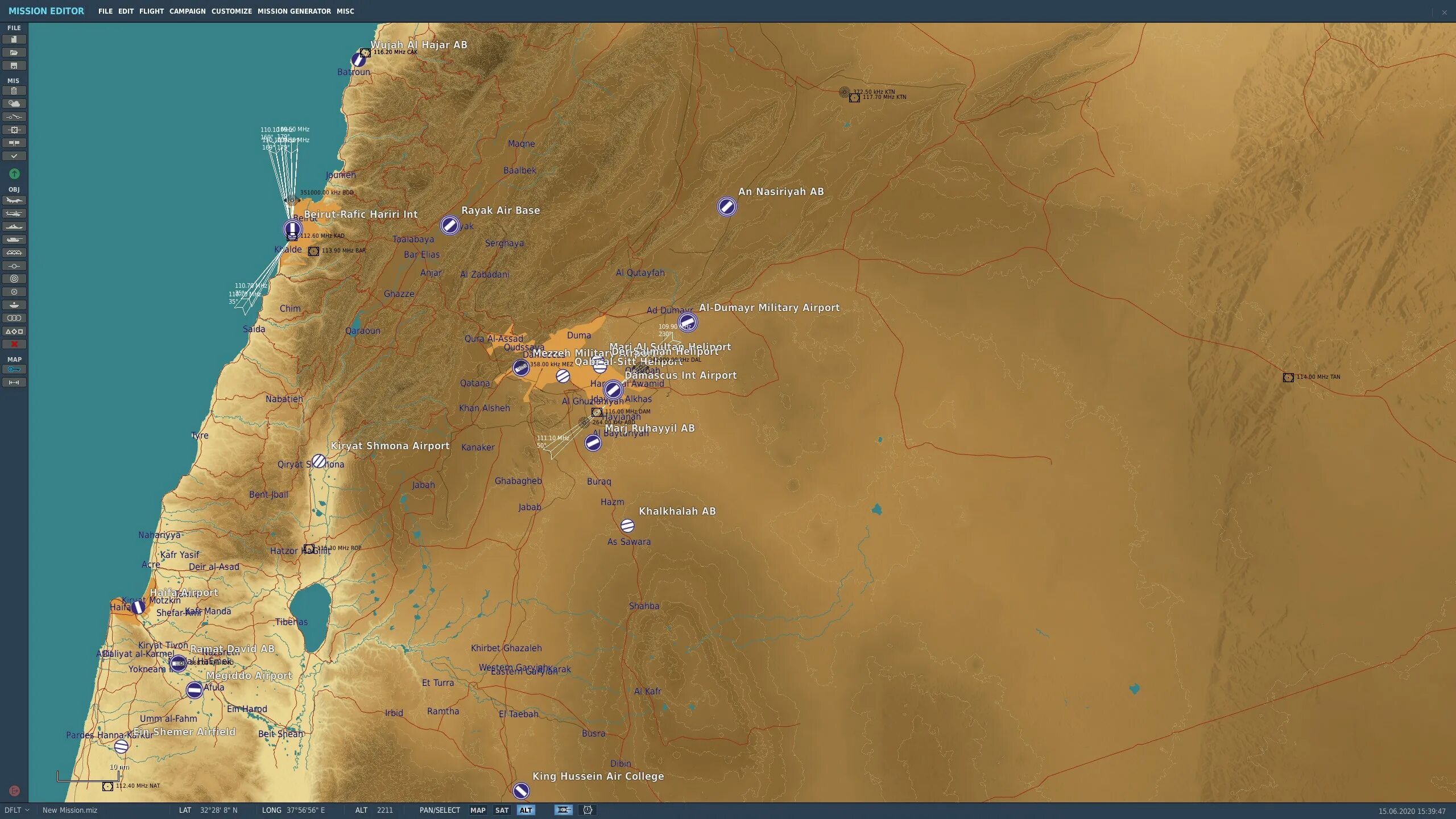The width and height of the screenshot is (1456, 819).
Task: Click the airplane group placement tool
Action: coord(14,201)
